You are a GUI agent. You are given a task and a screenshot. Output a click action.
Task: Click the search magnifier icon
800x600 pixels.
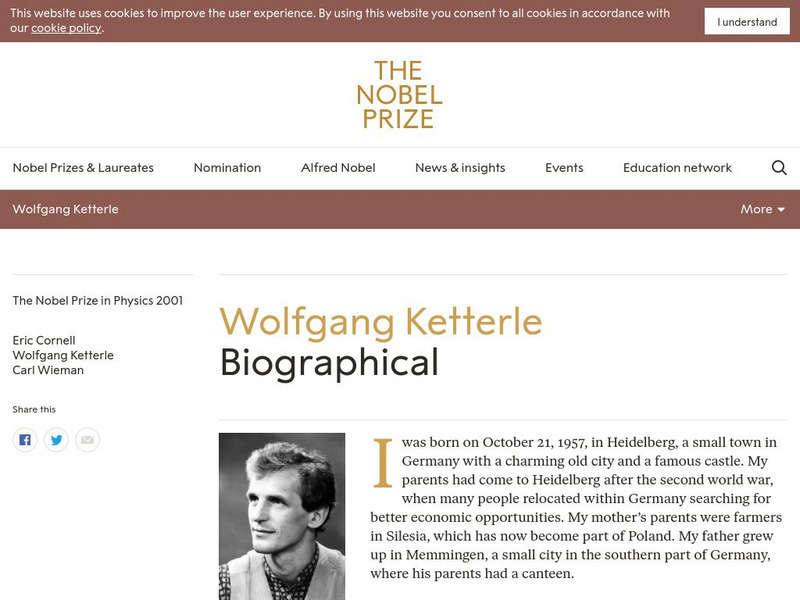(779, 168)
